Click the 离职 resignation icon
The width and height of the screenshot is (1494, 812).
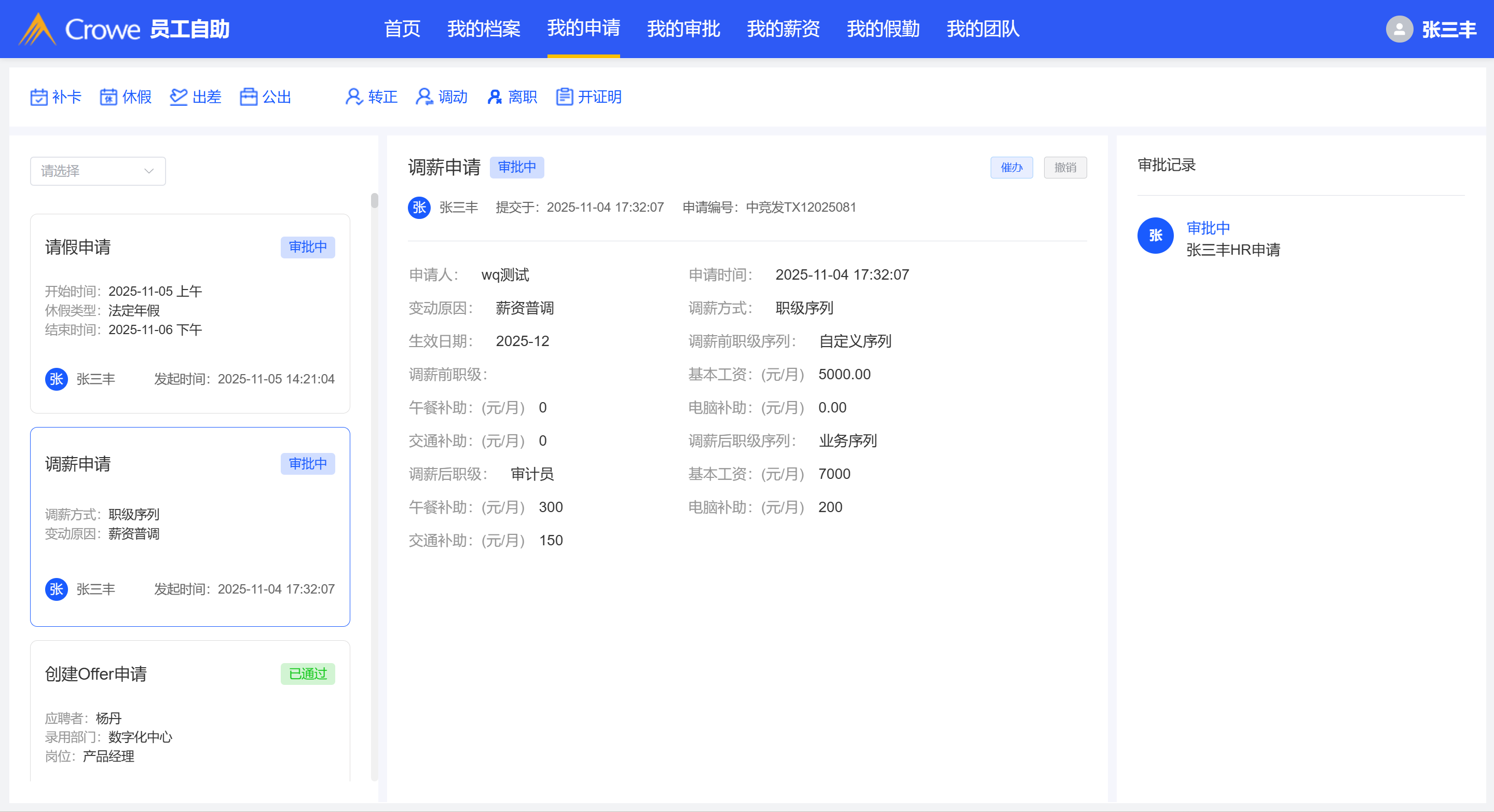[x=494, y=97]
